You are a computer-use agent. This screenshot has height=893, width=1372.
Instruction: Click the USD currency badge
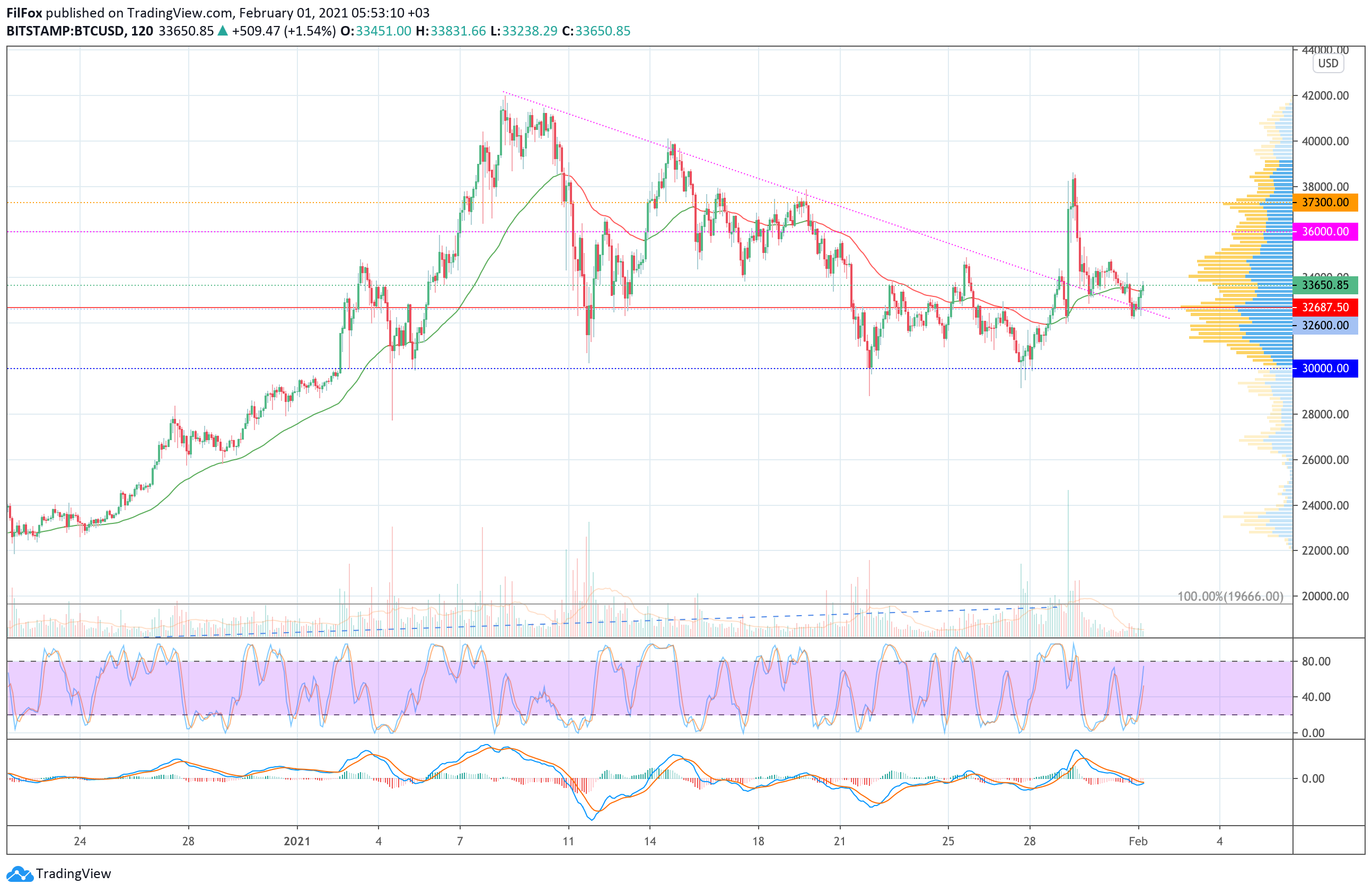[x=1327, y=64]
